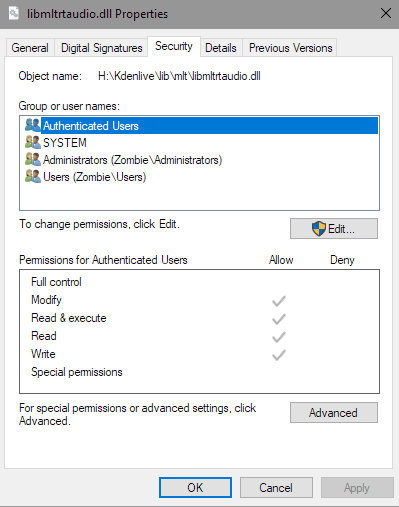The image size is (399, 507).
Task: Click the Administrators group icon
Action: [33, 160]
